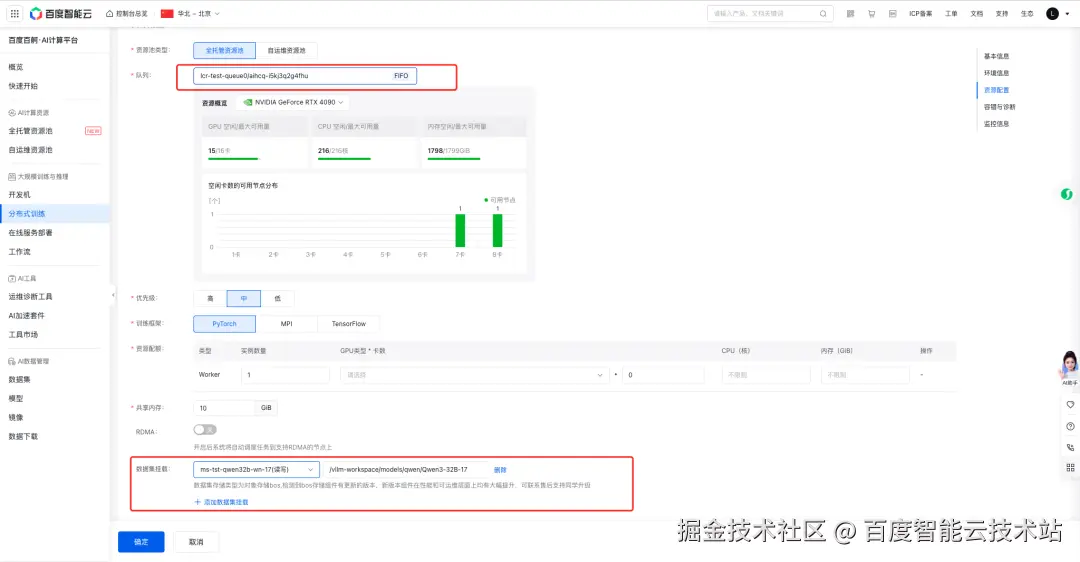Open the billing icon in header
The width and height of the screenshot is (1080, 562).
892,13
